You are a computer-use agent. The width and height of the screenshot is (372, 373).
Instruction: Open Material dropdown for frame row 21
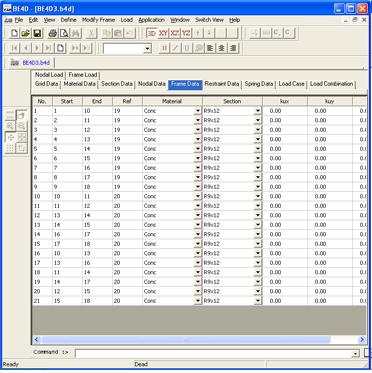point(198,301)
